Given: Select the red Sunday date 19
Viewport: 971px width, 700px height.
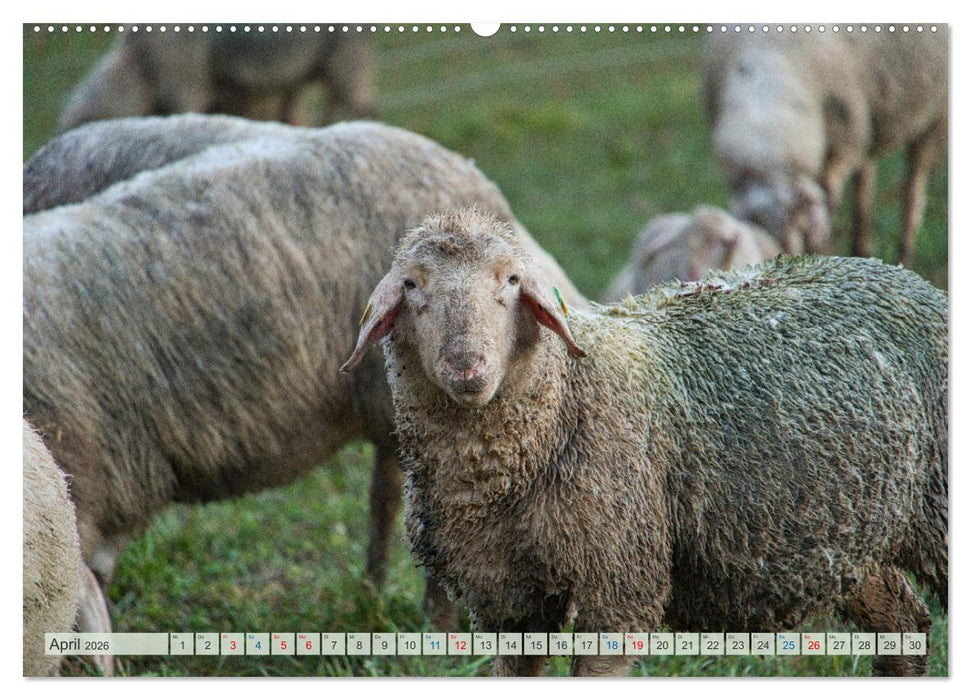Looking at the screenshot, I should [x=636, y=647].
